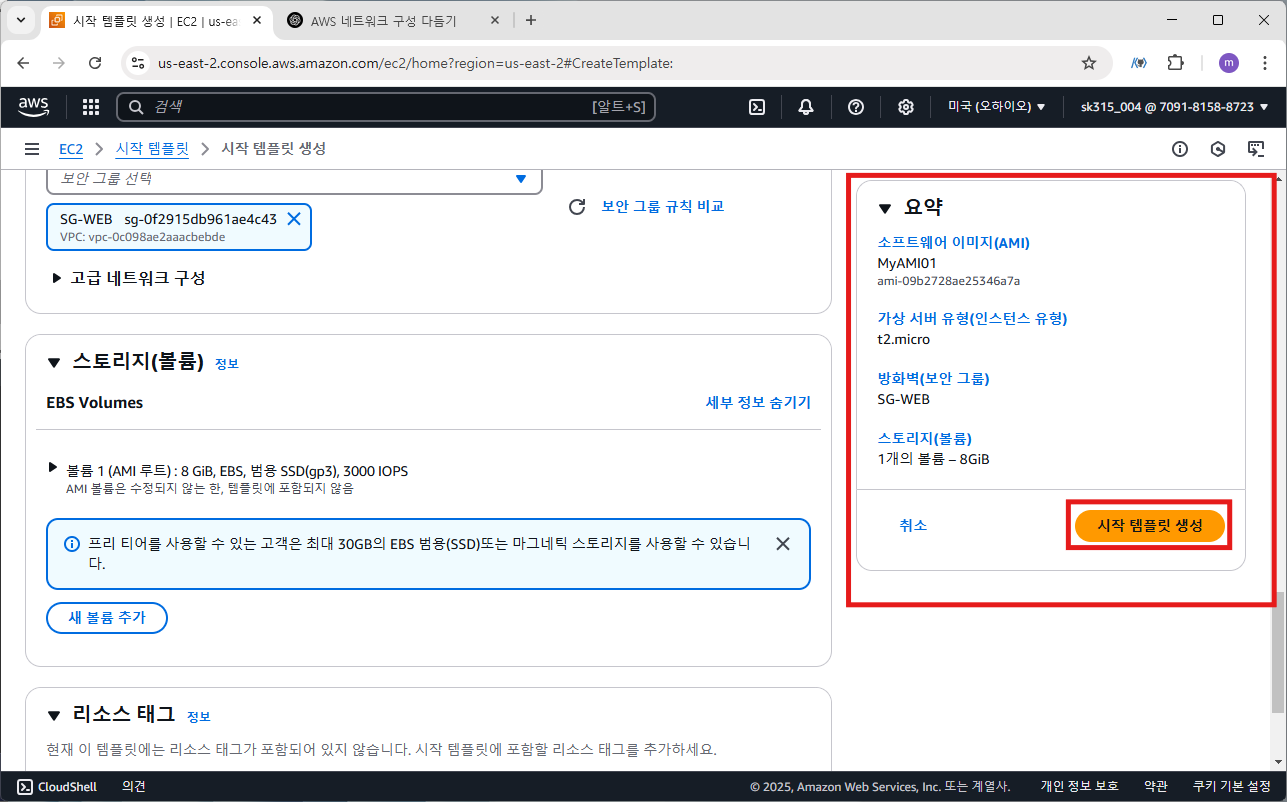Open 정보 link next to 스토리지(볼륨)

[x=227, y=364]
